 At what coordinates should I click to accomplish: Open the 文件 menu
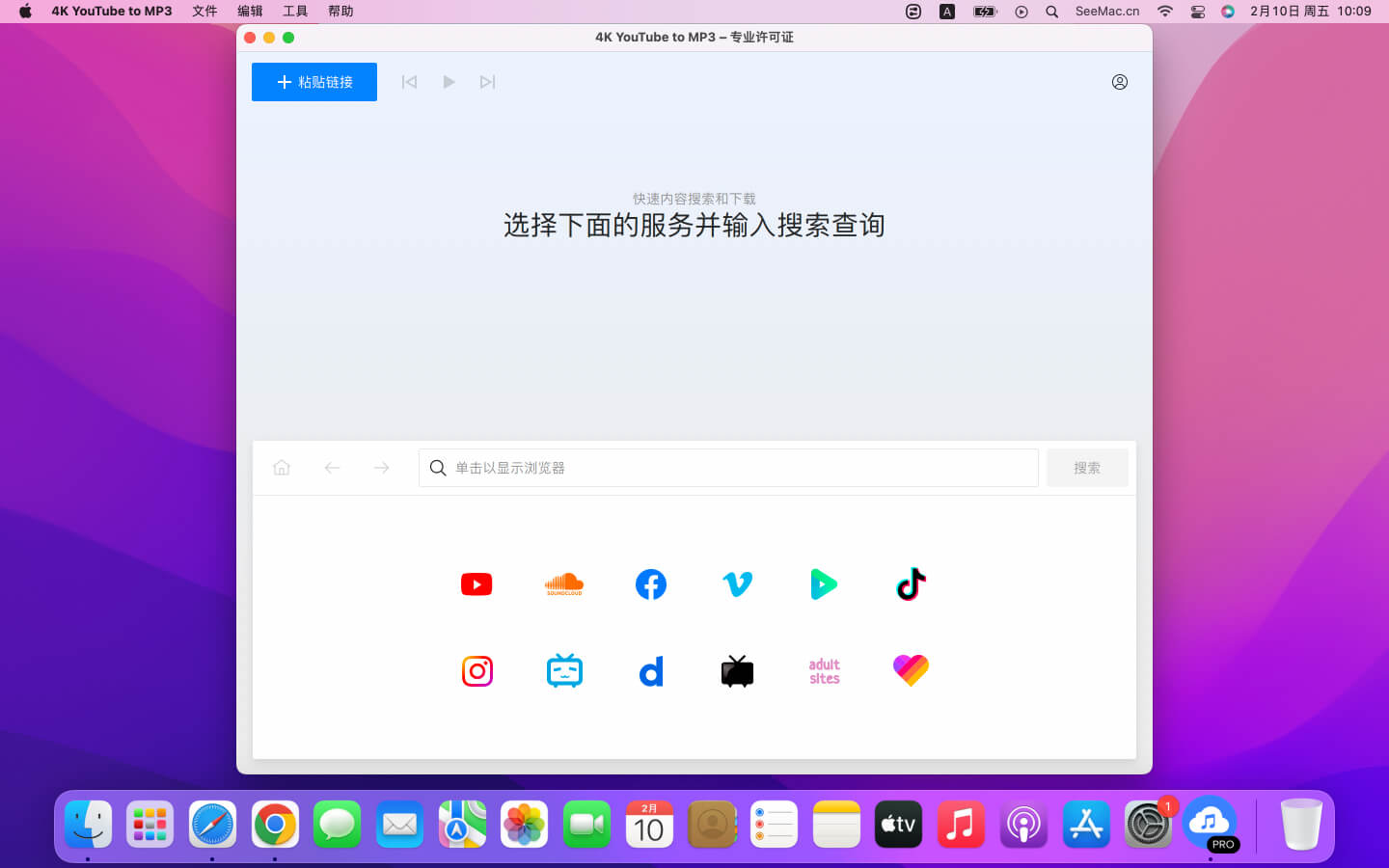tap(204, 12)
